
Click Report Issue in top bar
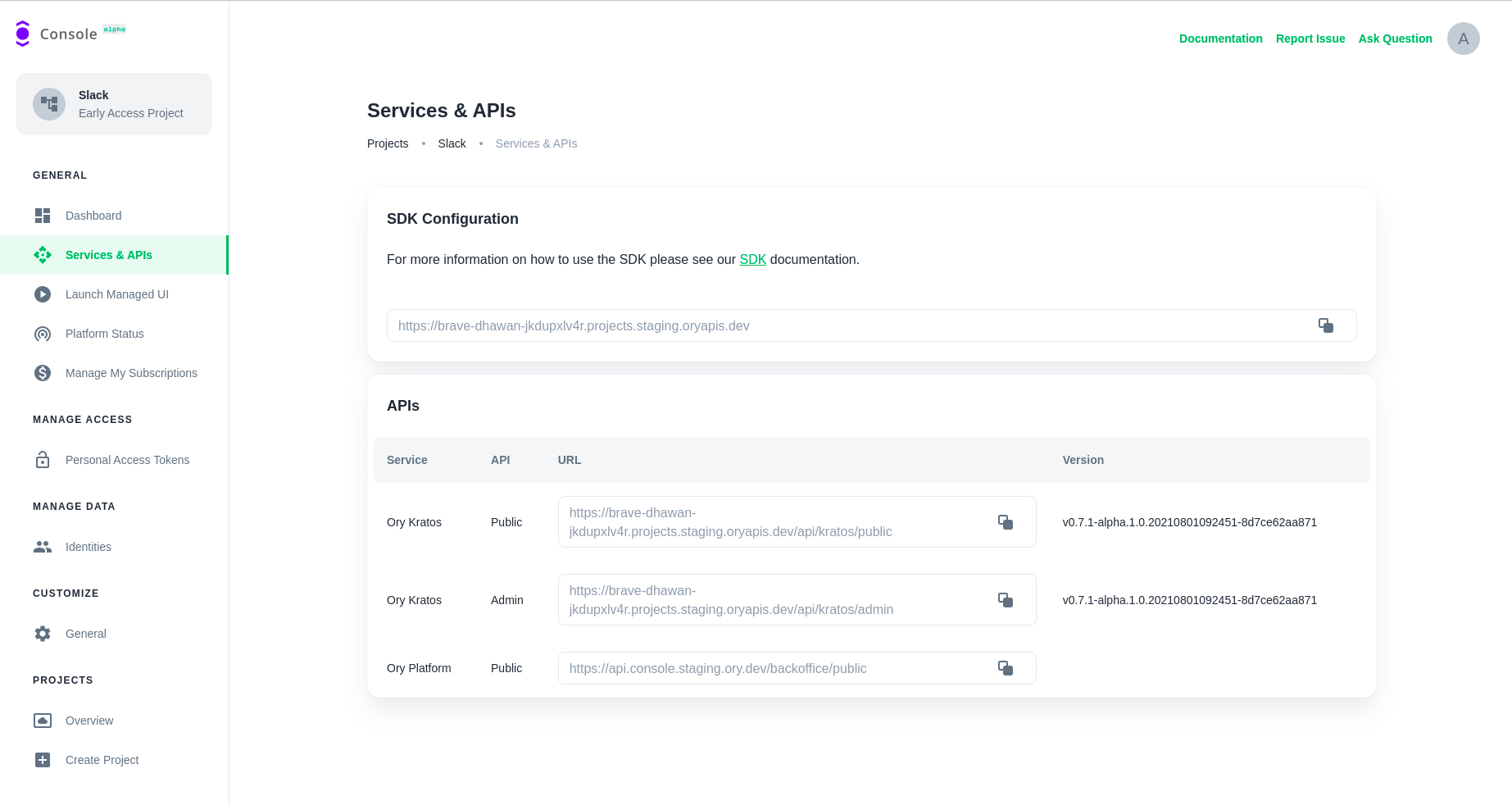coord(1310,39)
